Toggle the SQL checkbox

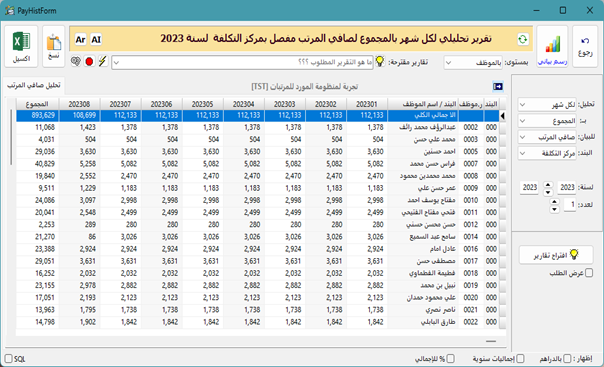tap(8, 359)
